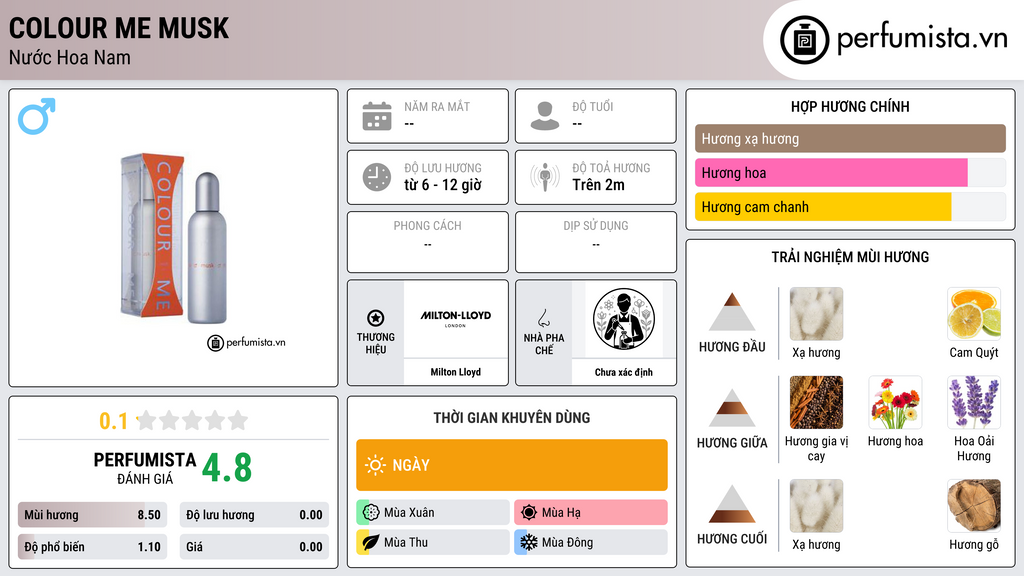Click the 'từ 6 - 12 giờ' longevity value

(x=443, y=185)
